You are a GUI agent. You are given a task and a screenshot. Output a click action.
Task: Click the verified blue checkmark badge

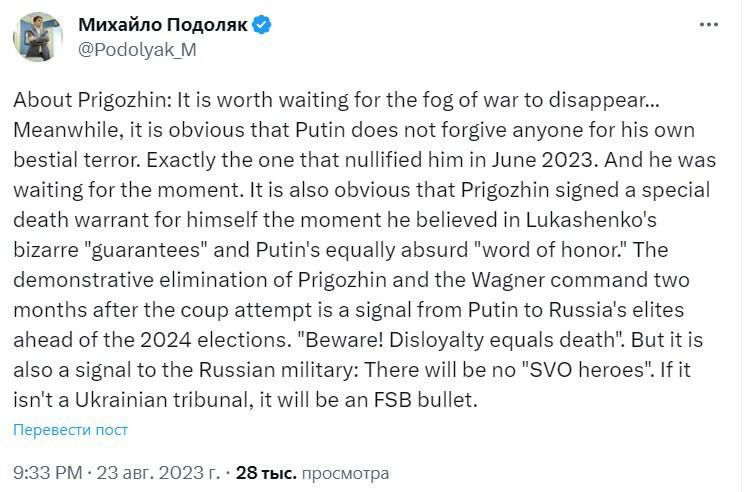(x=261, y=26)
